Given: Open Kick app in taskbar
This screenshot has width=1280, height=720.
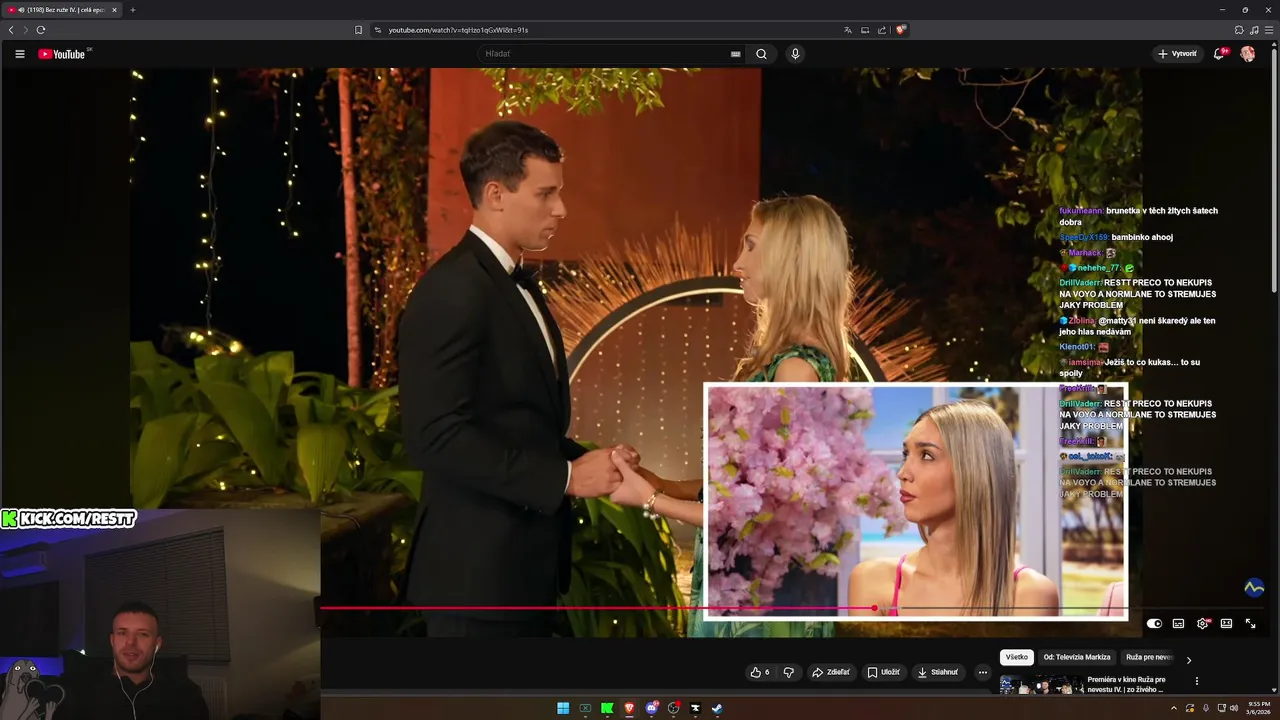Looking at the screenshot, I should click(x=607, y=708).
